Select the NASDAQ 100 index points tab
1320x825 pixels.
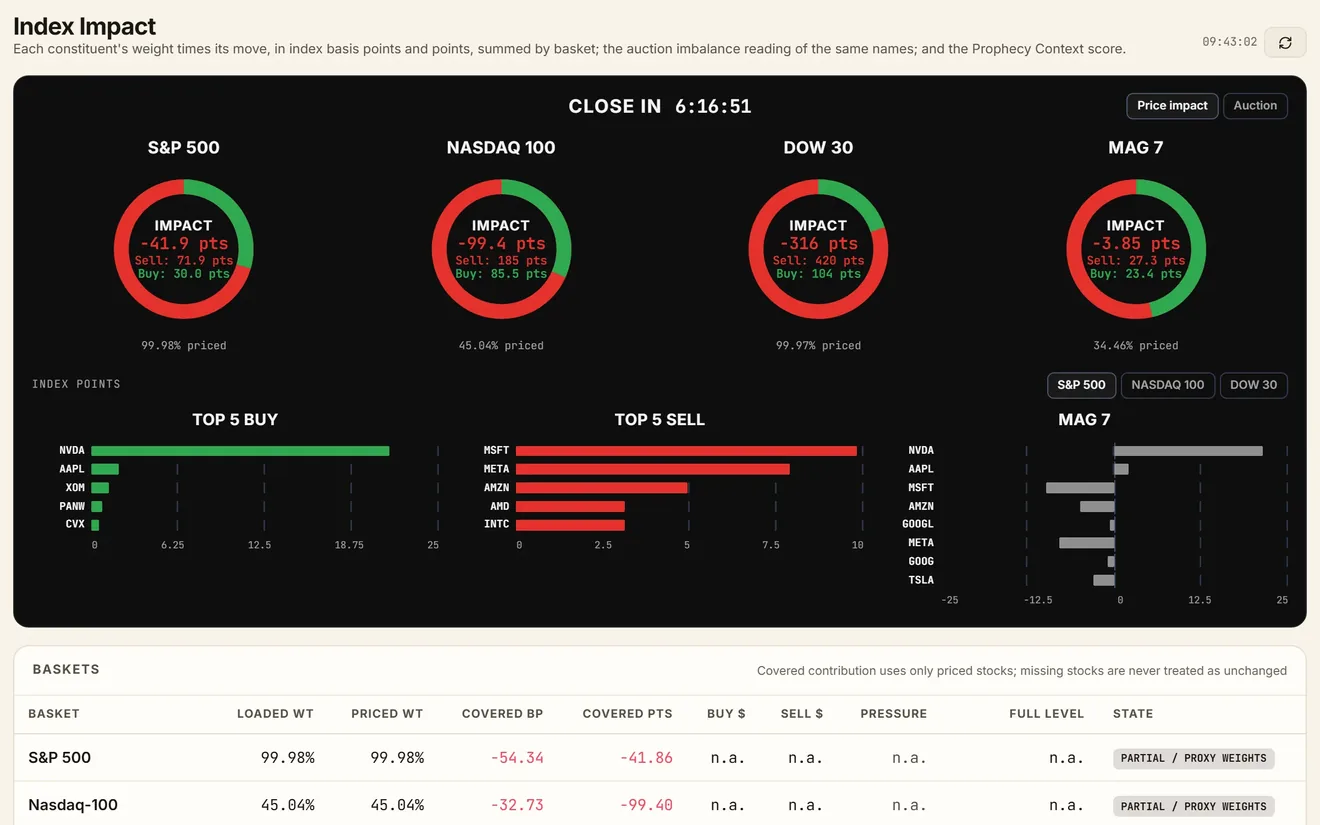[x=1168, y=385]
